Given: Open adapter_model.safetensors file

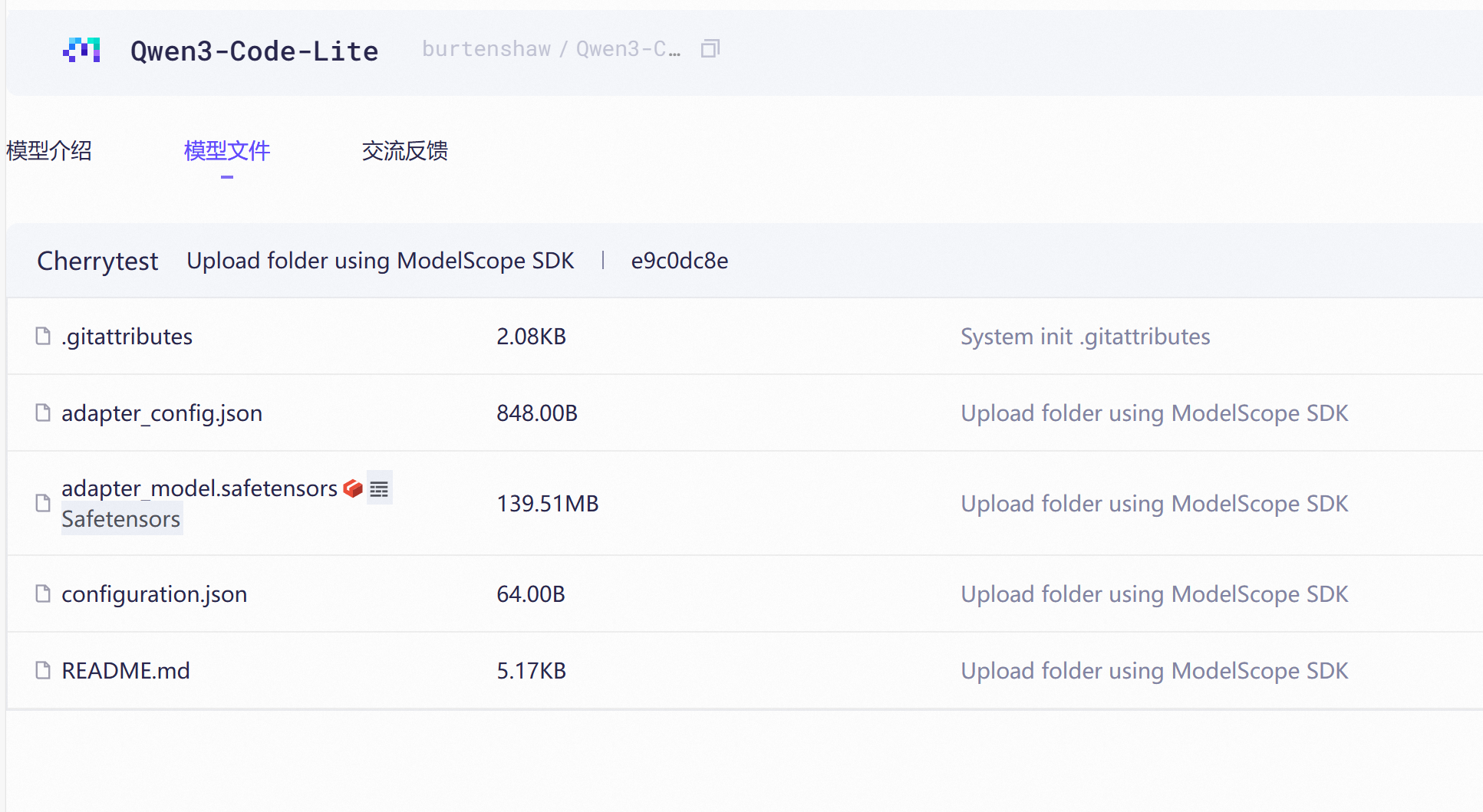Looking at the screenshot, I should pos(199,488).
